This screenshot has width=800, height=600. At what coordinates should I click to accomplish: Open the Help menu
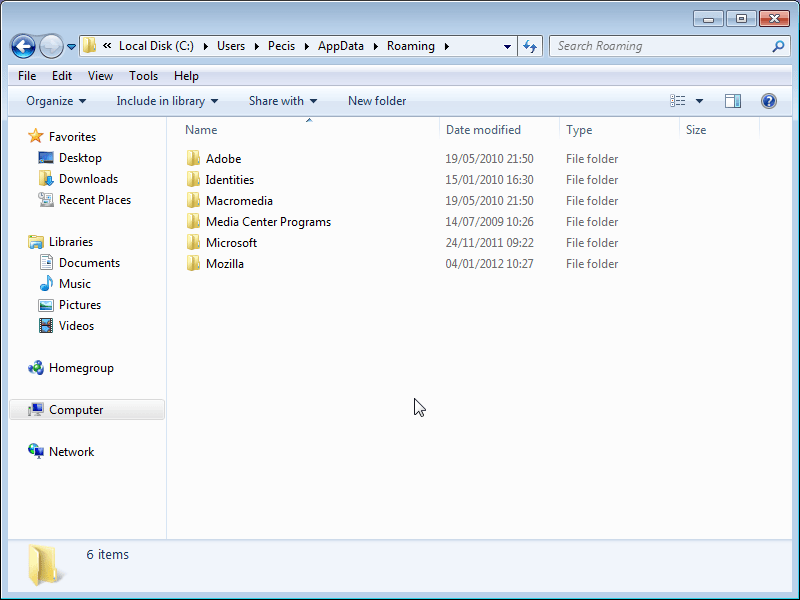pos(186,76)
